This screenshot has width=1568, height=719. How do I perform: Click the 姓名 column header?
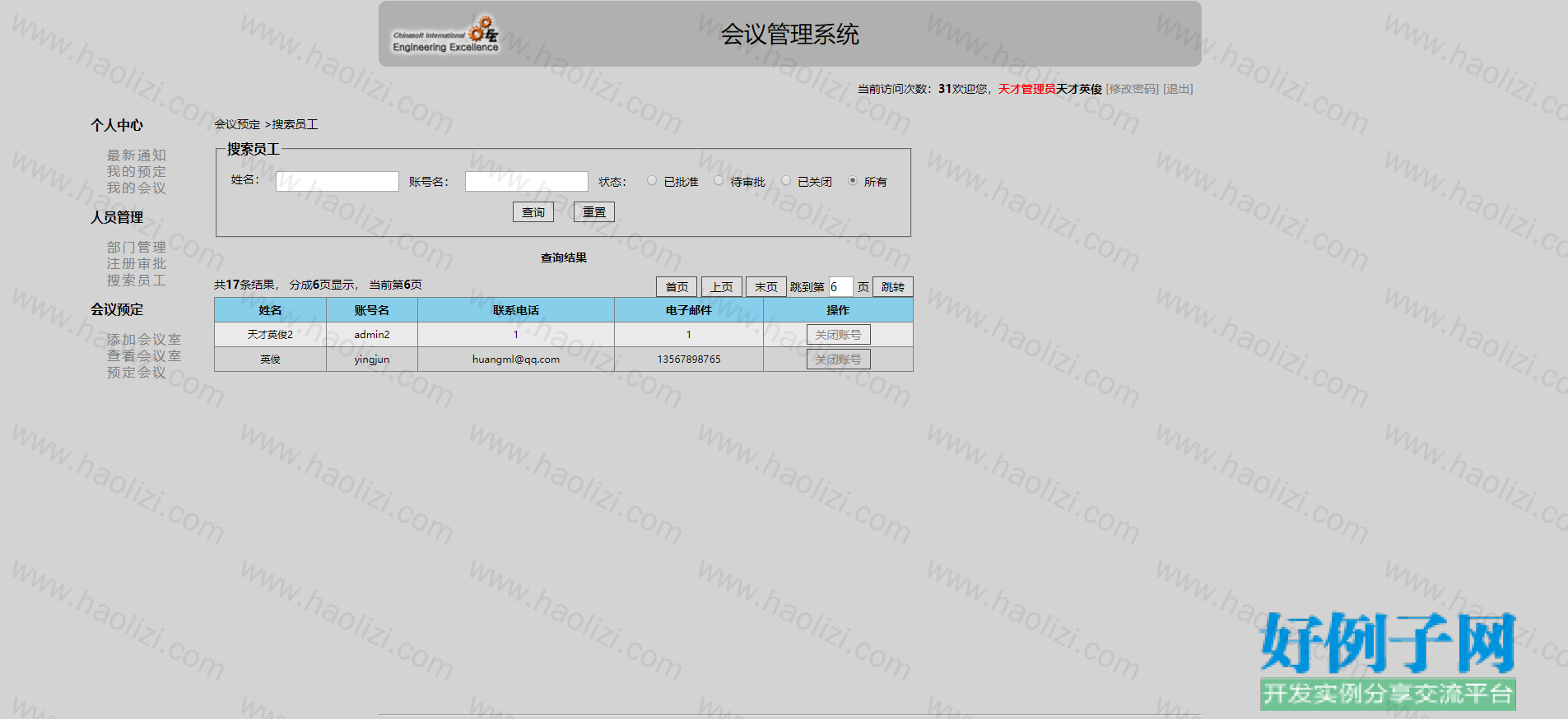click(x=271, y=310)
